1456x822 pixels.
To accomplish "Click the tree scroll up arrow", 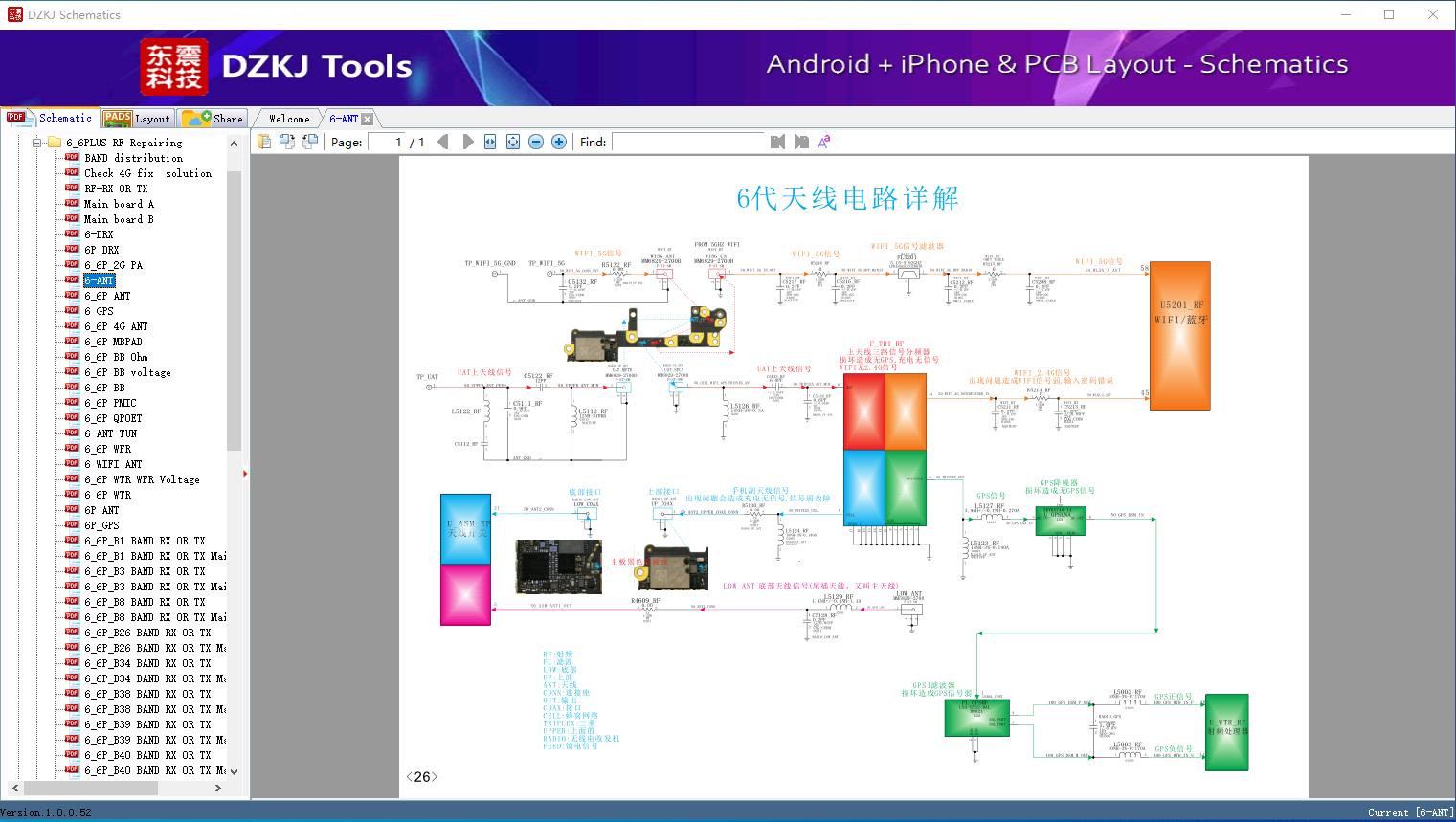I will point(234,143).
